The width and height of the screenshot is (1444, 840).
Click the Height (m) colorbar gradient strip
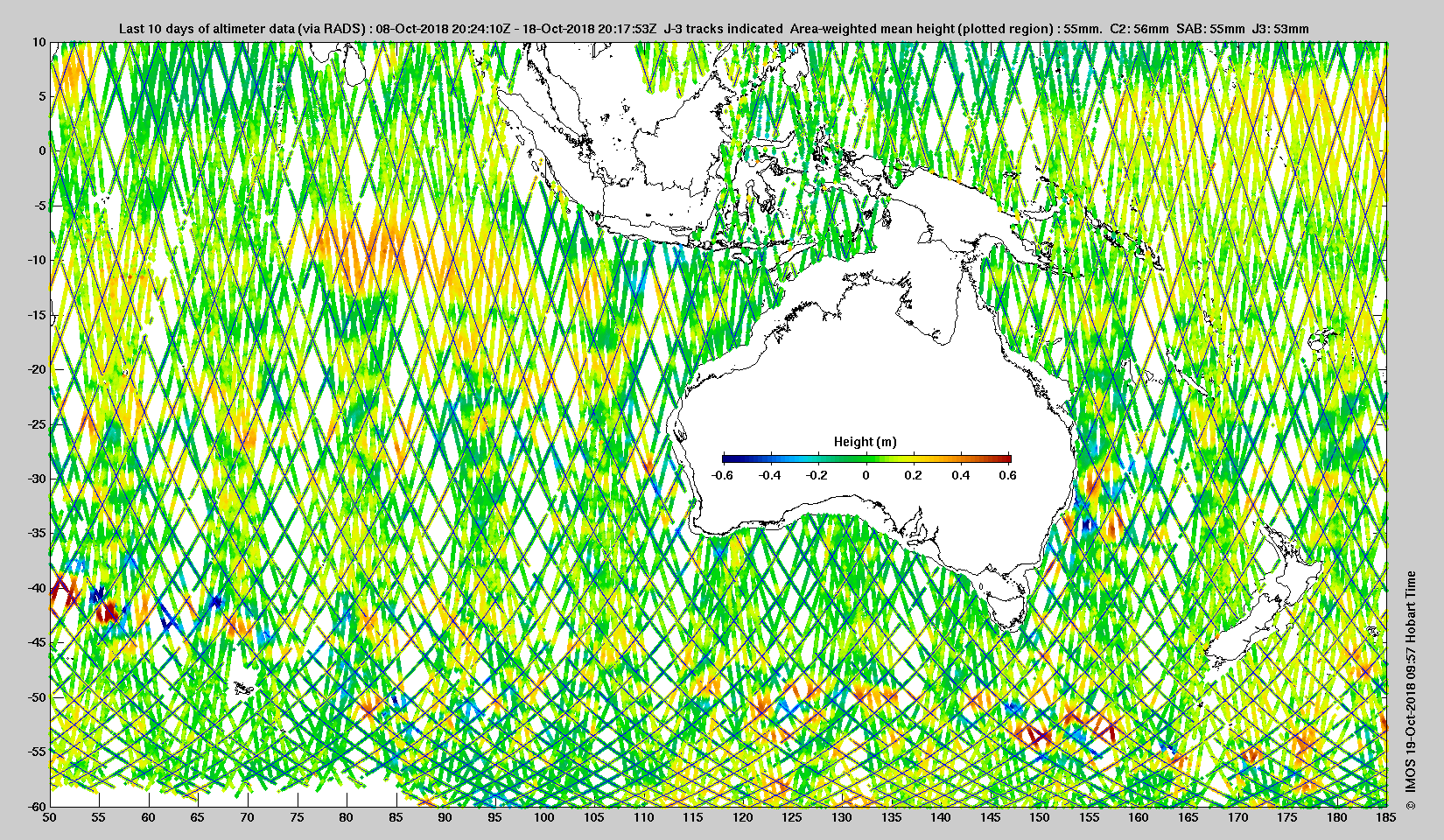click(866, 458)
